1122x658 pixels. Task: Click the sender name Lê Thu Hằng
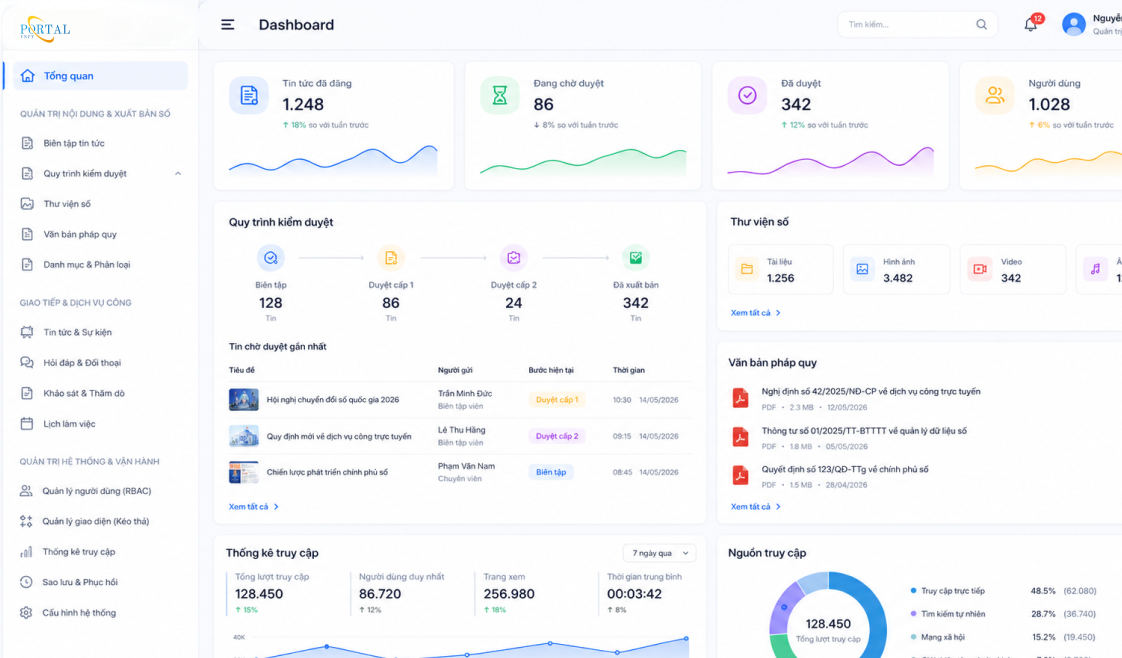[462, 431]
